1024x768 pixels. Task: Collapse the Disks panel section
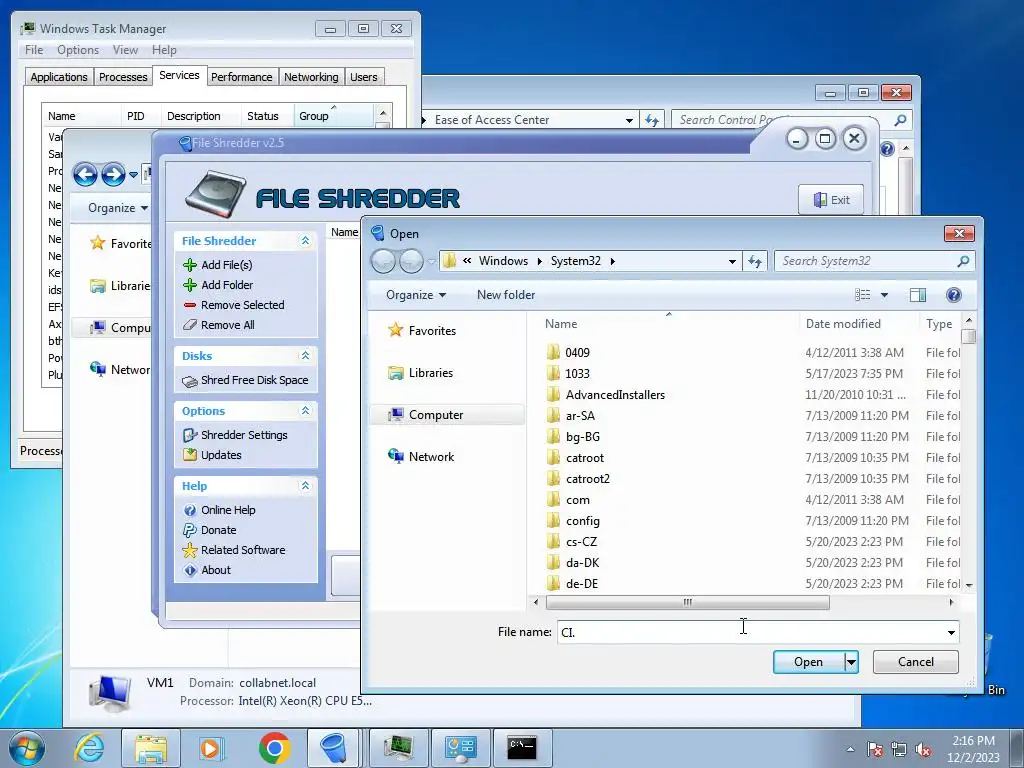[305, 356]
